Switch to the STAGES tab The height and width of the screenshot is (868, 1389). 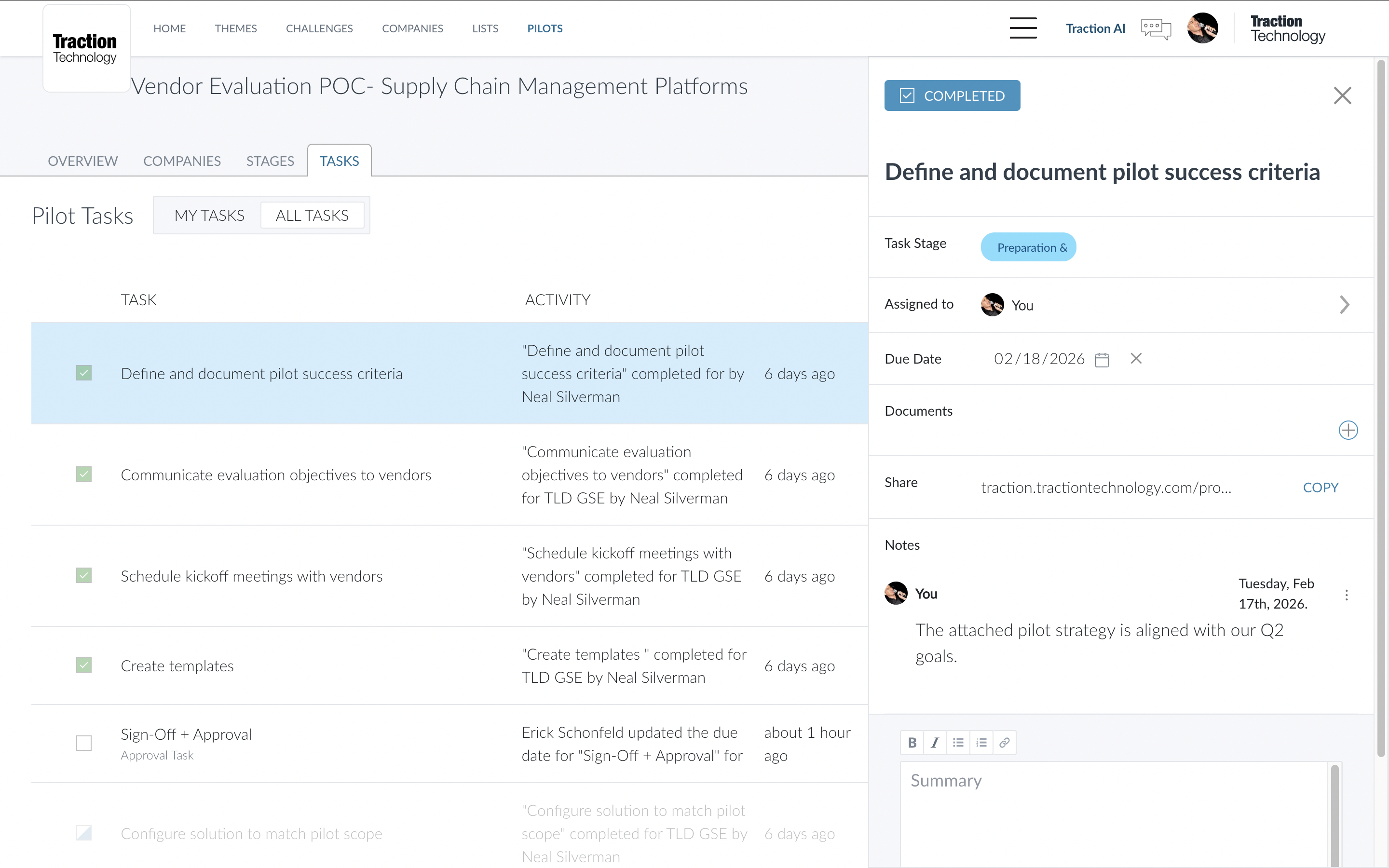tap(270, 161)
